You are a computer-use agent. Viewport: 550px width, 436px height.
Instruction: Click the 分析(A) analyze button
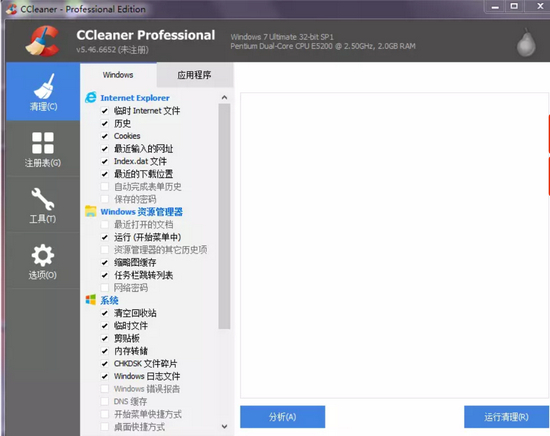click(282, 417)
